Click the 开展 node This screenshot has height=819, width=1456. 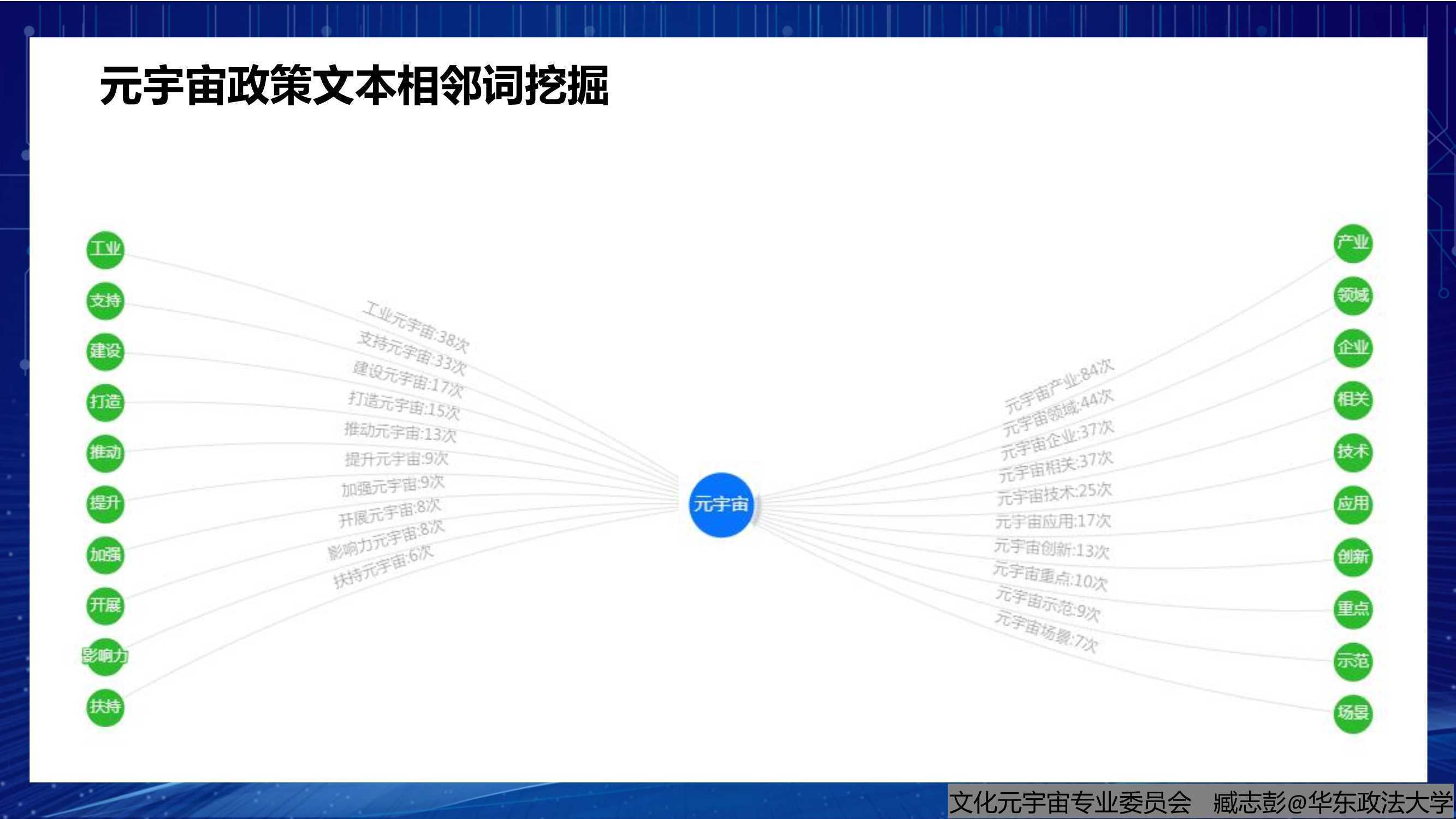click(105, 606)
